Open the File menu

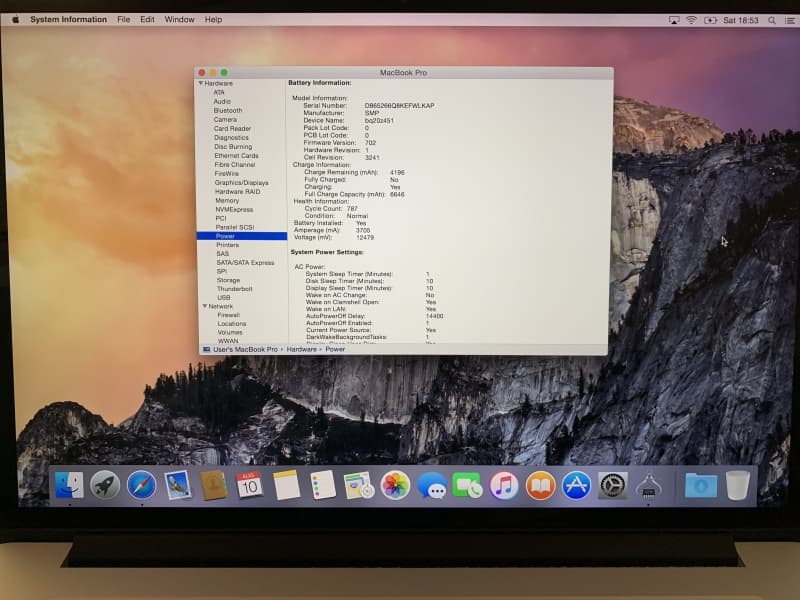tap(123, 19)
